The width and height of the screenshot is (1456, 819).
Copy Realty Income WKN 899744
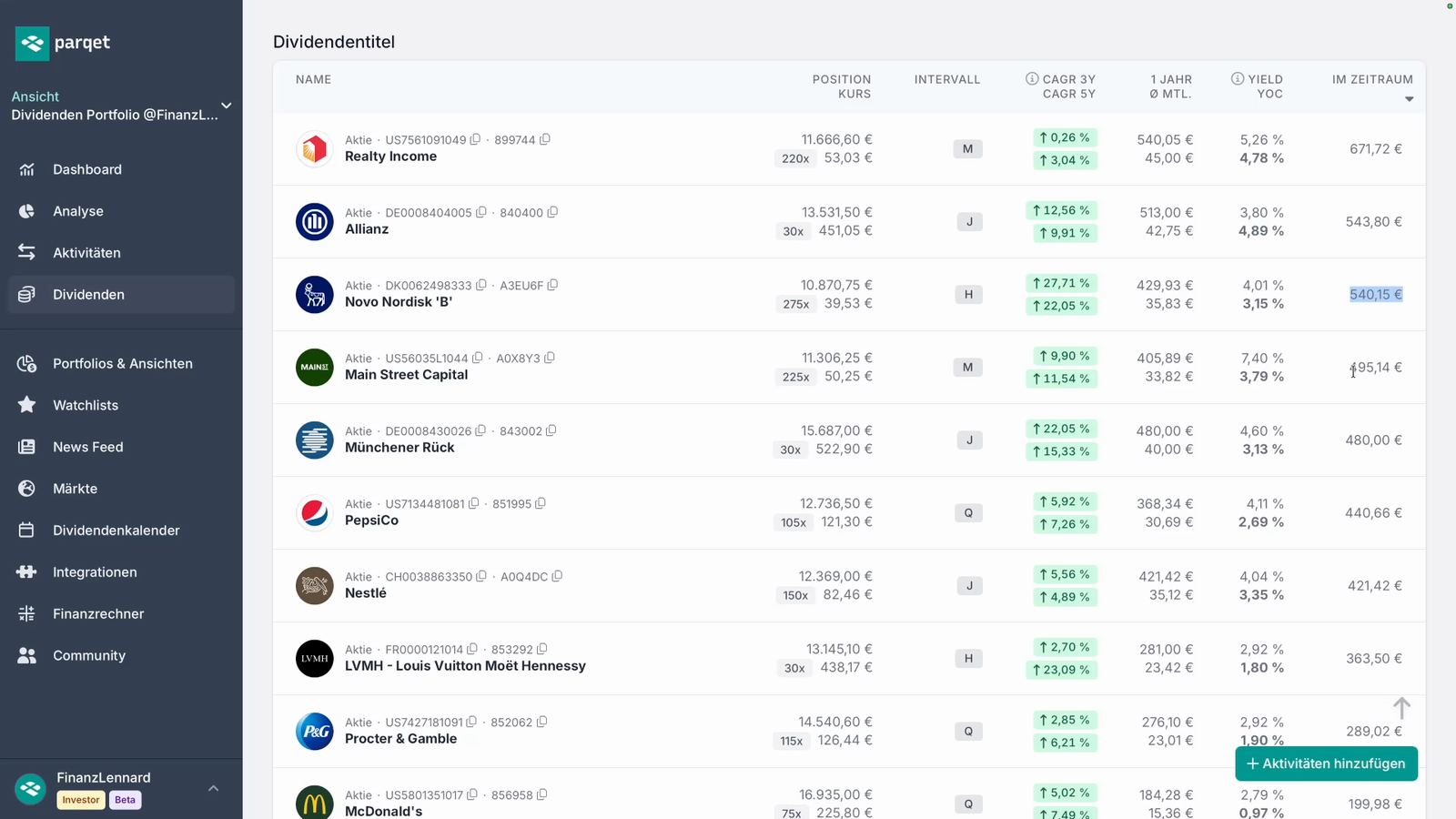click(545, 139)
